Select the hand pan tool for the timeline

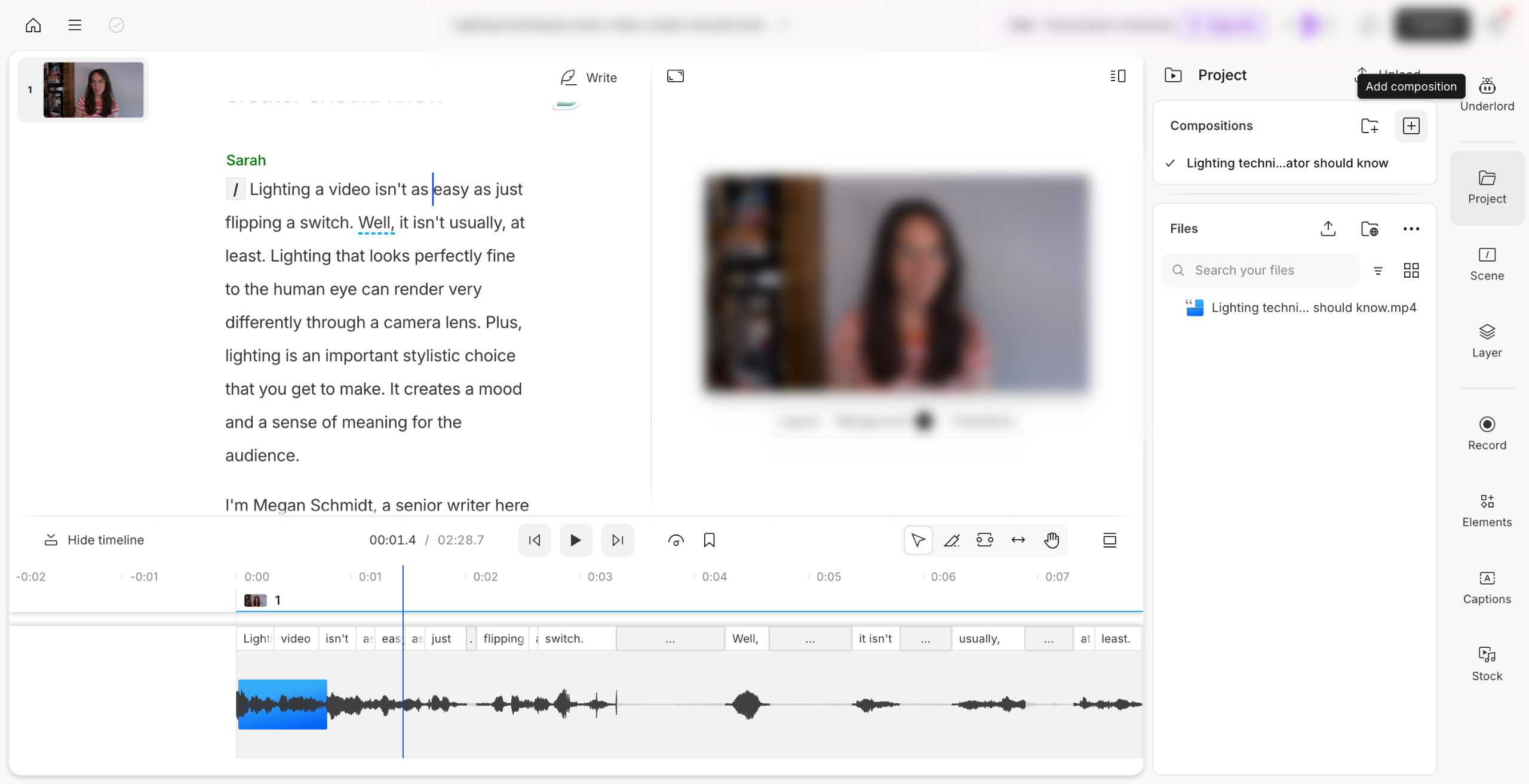coord(1051,540)
